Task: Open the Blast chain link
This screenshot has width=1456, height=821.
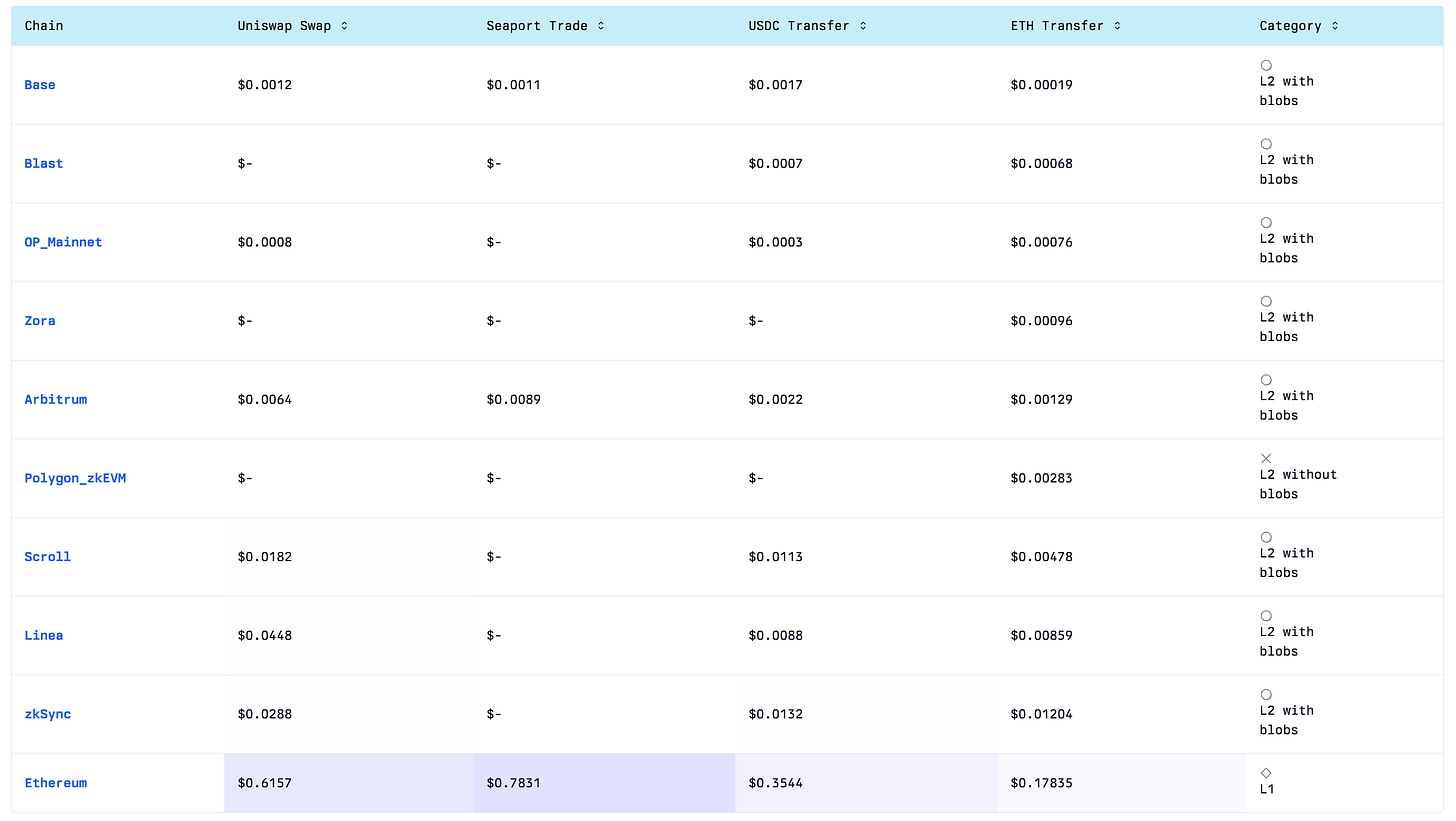Action: (x=44, y=164)
